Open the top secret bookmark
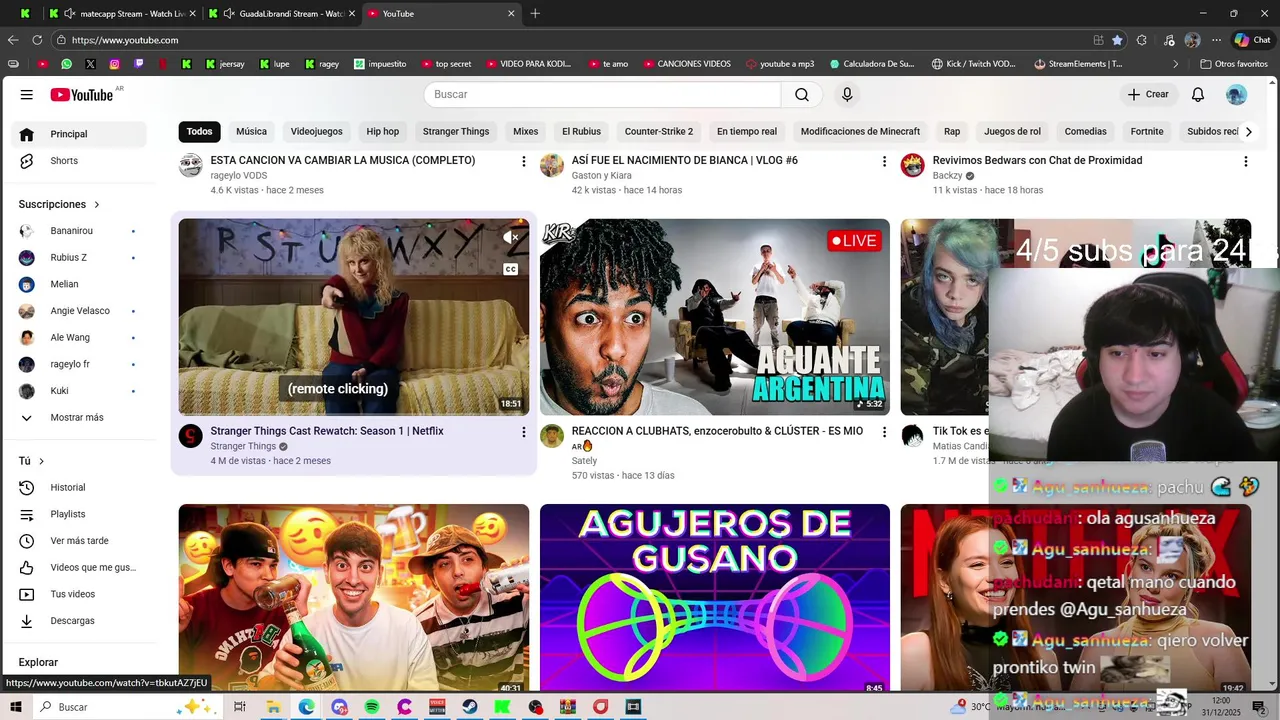1280x720 pixels. (446, 64)
